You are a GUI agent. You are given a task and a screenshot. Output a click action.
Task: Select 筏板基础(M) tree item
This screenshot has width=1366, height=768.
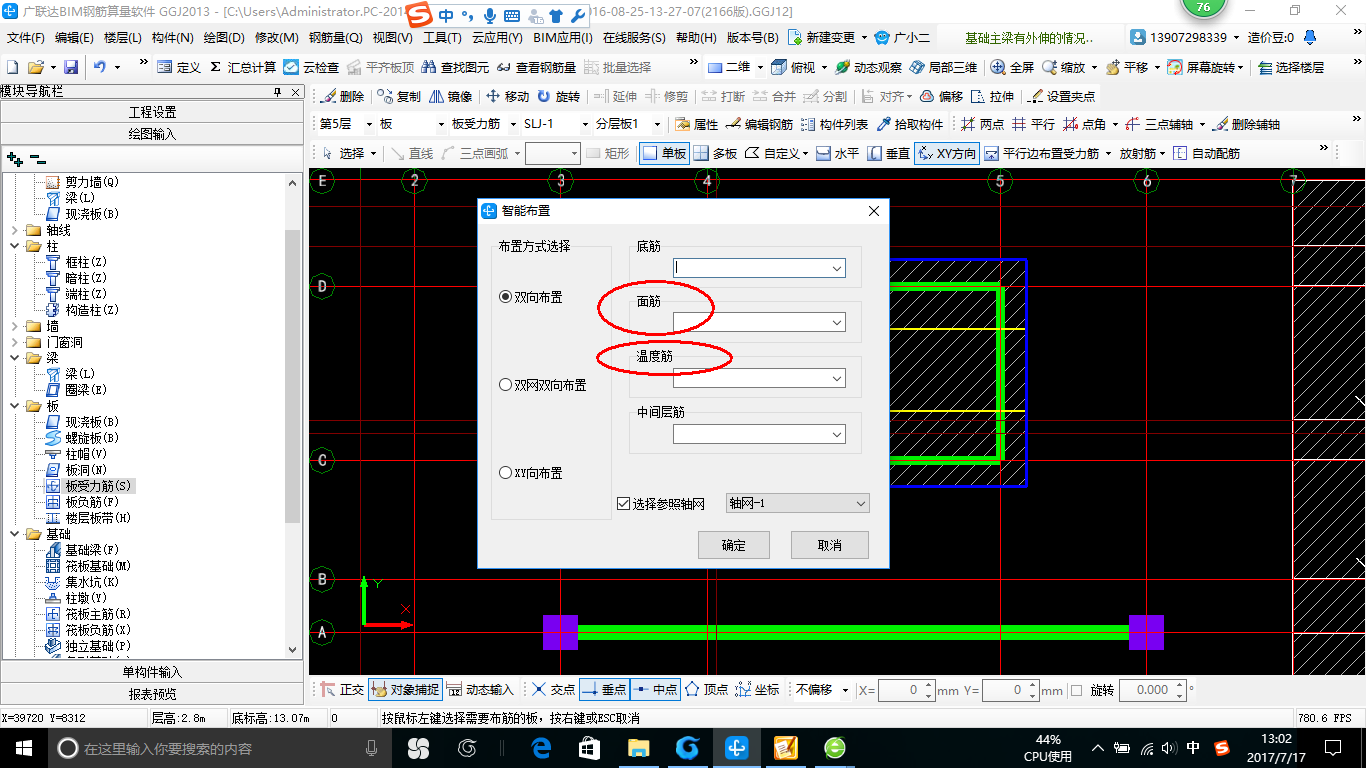click(x=98, y=566)
